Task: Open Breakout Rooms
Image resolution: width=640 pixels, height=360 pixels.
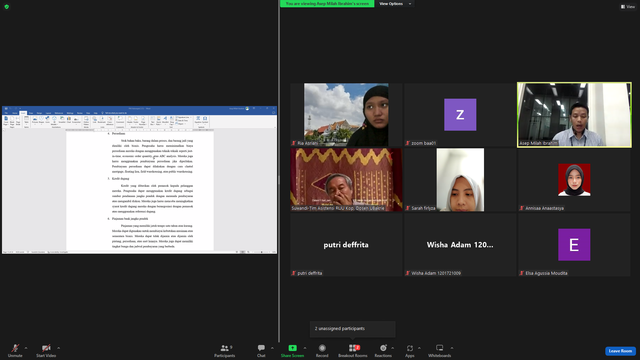Action: point(353,351)
